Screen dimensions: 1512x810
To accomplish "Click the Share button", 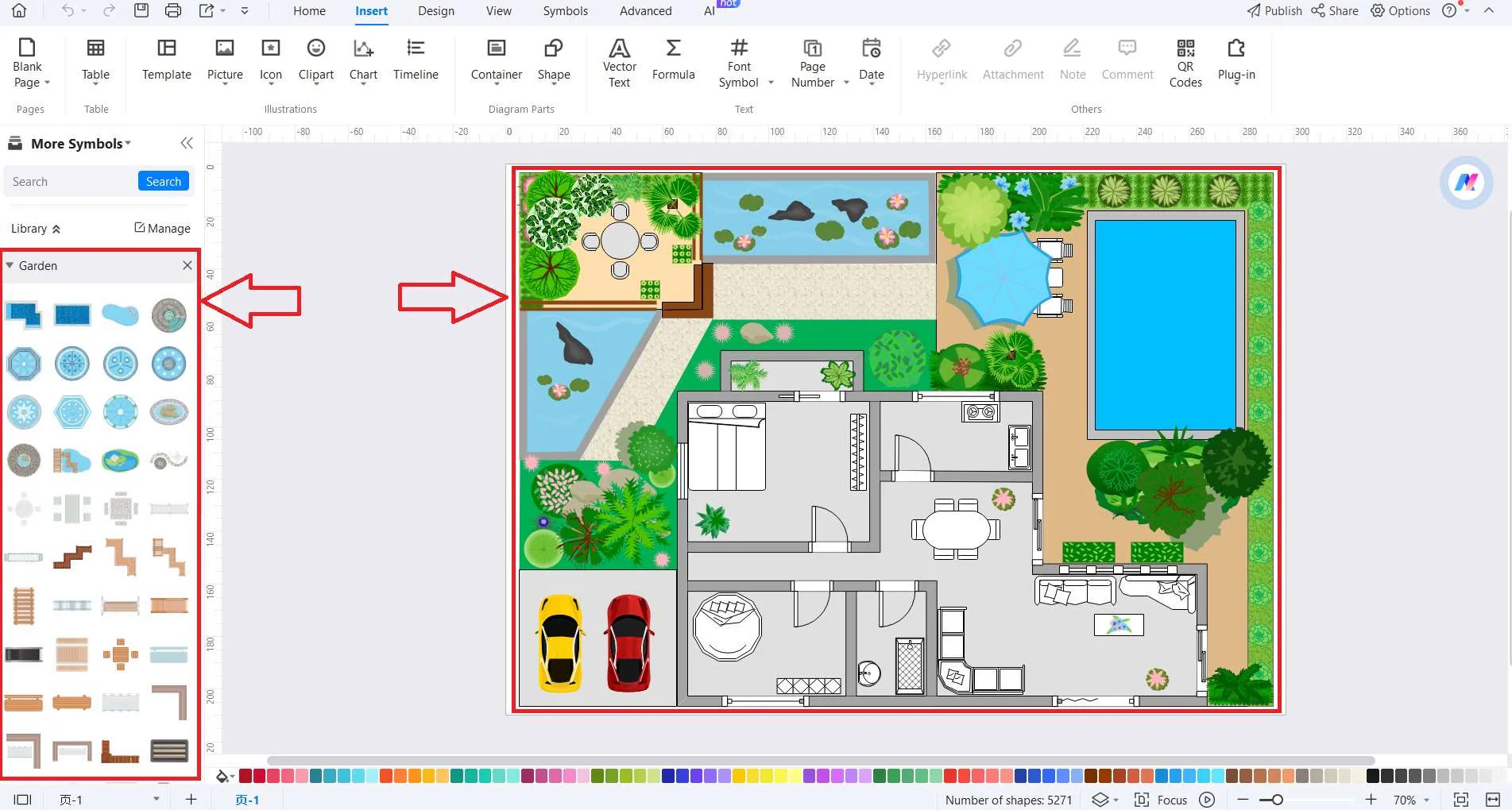I will (x=1335, y=10).
